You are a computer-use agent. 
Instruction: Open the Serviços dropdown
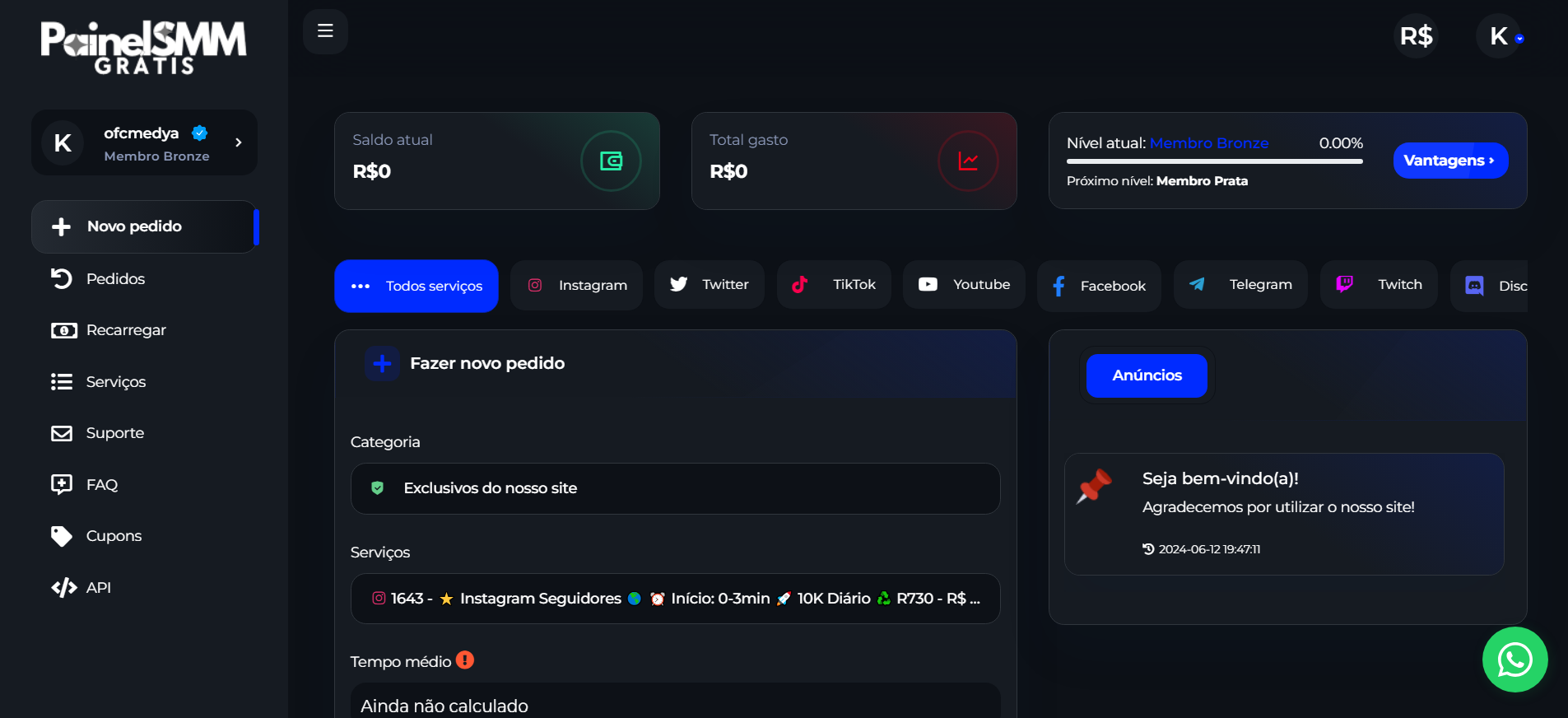point(675,599)
